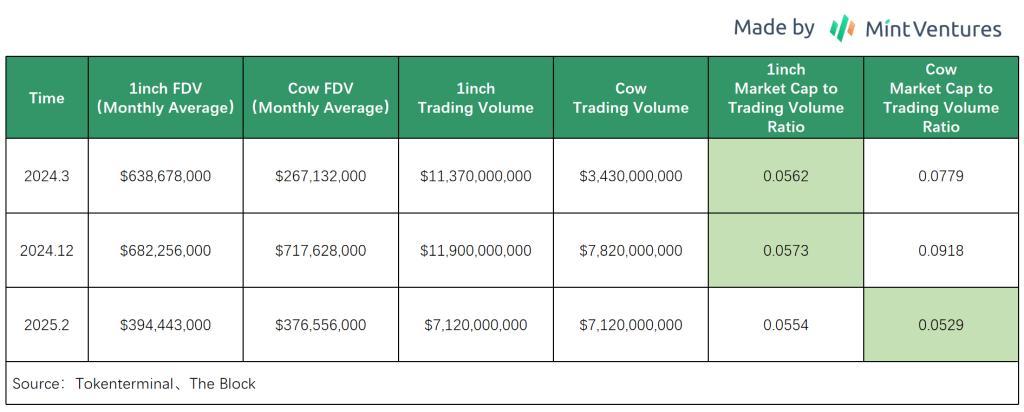This screenshot has height=412, width=1024.
Task: Select the Cow FDV Monthly Average header
Action: pos(321,98)
